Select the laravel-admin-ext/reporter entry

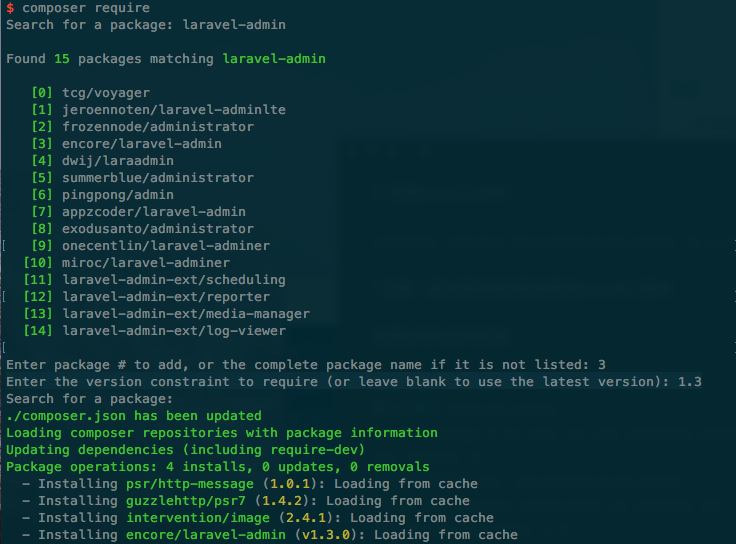coord(166,297)
